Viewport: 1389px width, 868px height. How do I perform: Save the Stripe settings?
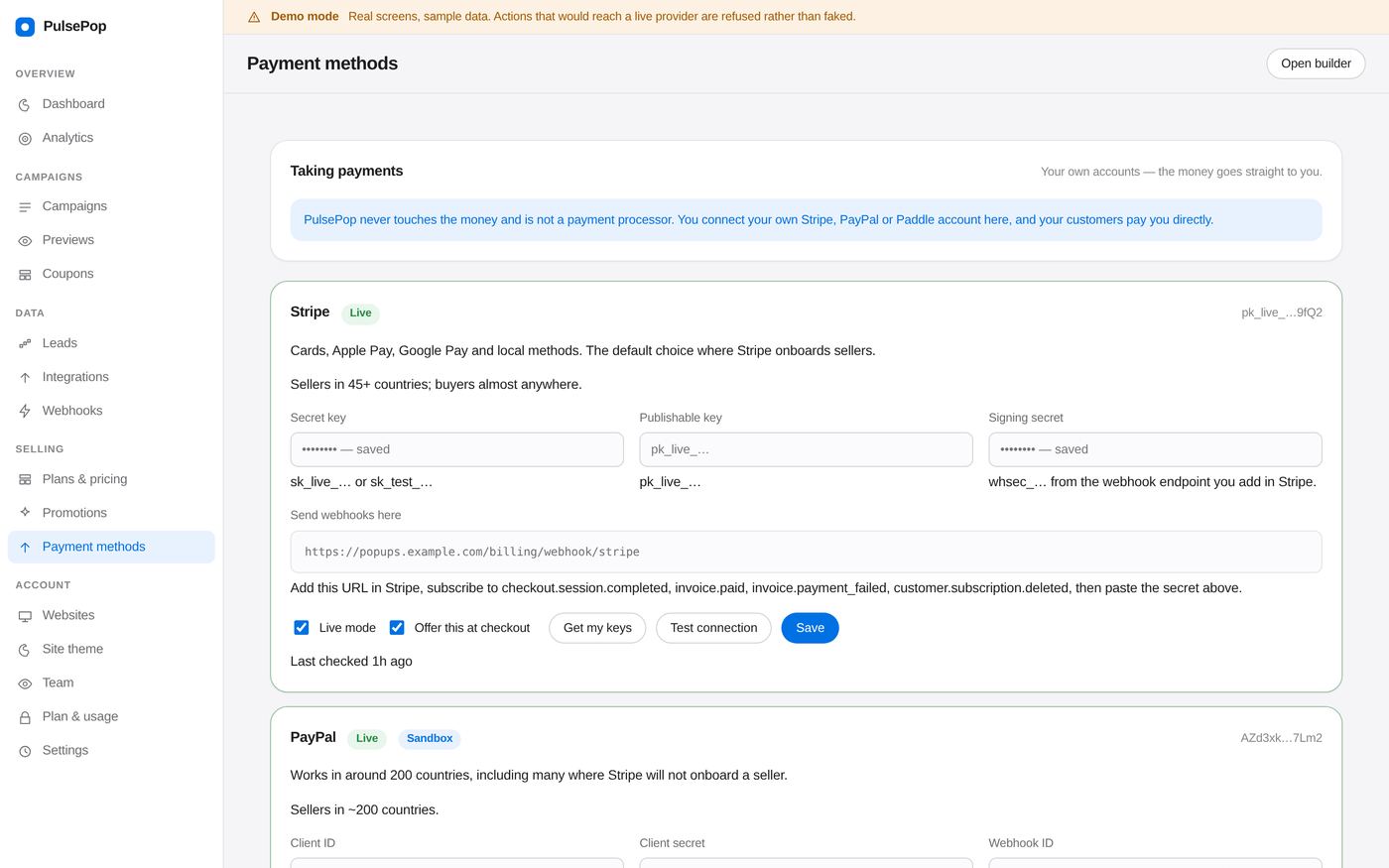coord(810,628)
